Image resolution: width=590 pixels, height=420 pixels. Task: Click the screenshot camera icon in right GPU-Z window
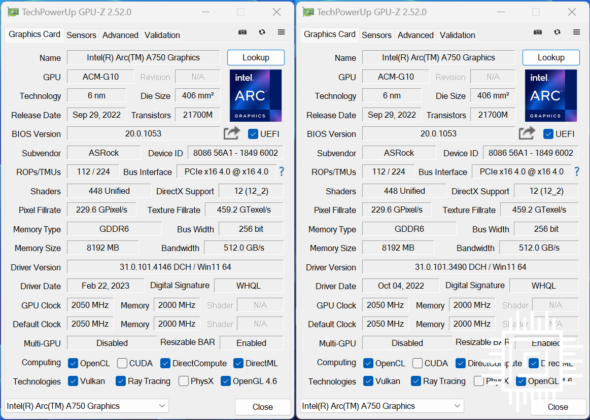tap(538, 32)
